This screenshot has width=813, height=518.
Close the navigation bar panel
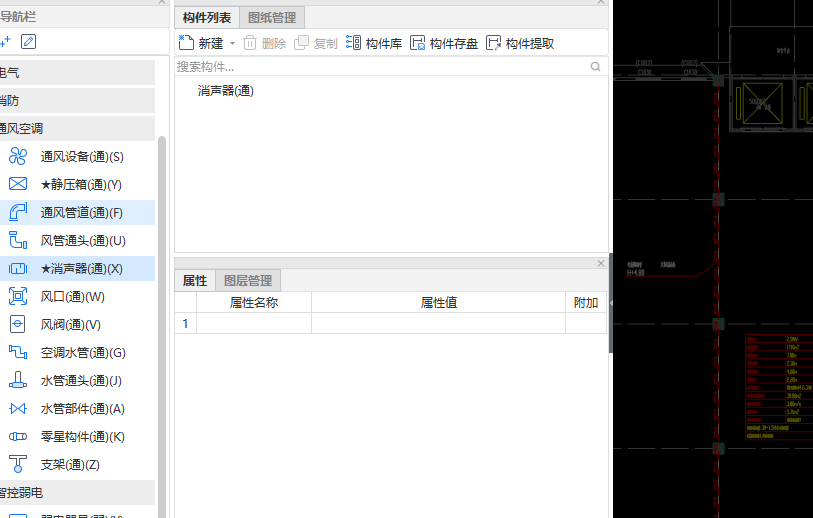[x=162, y=2]
